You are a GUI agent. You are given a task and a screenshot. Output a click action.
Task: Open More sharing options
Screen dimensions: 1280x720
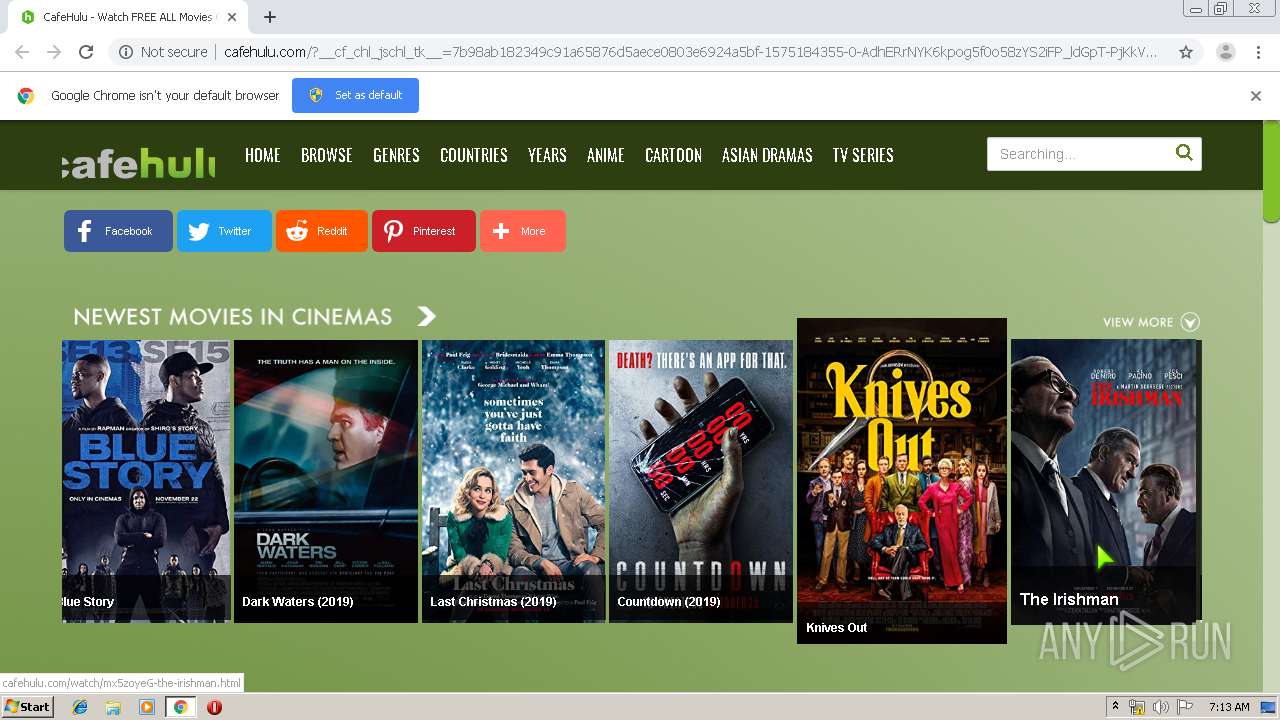[x=523, y=231]
